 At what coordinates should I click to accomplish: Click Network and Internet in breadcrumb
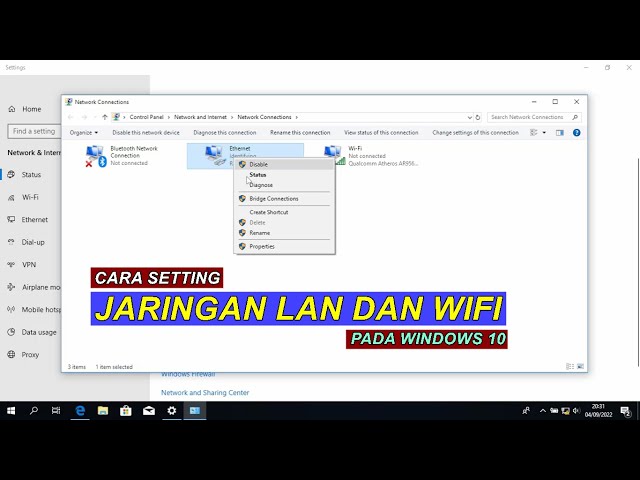click(x=200, y=117)
